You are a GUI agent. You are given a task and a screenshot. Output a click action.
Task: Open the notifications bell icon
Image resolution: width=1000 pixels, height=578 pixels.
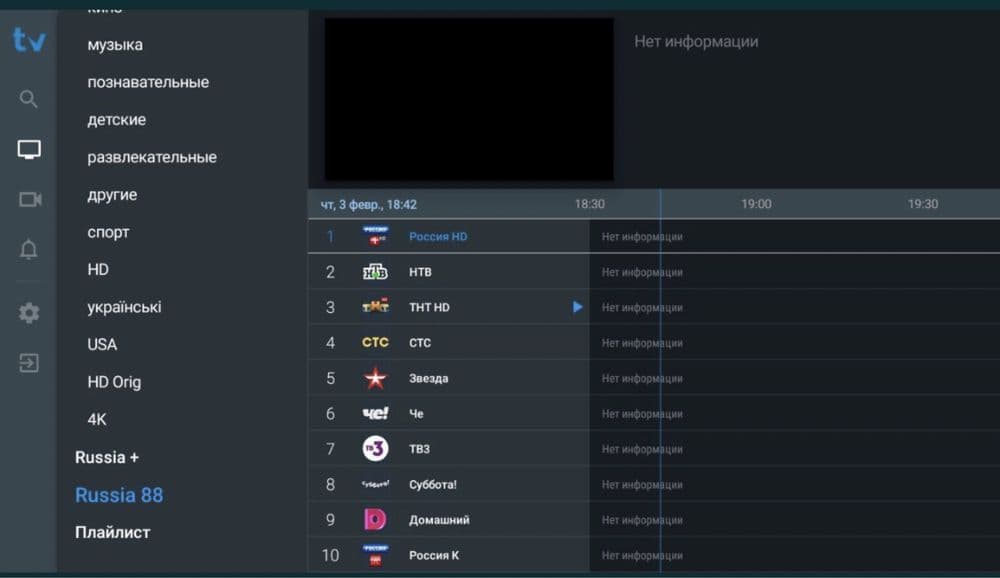pos(29,249)
